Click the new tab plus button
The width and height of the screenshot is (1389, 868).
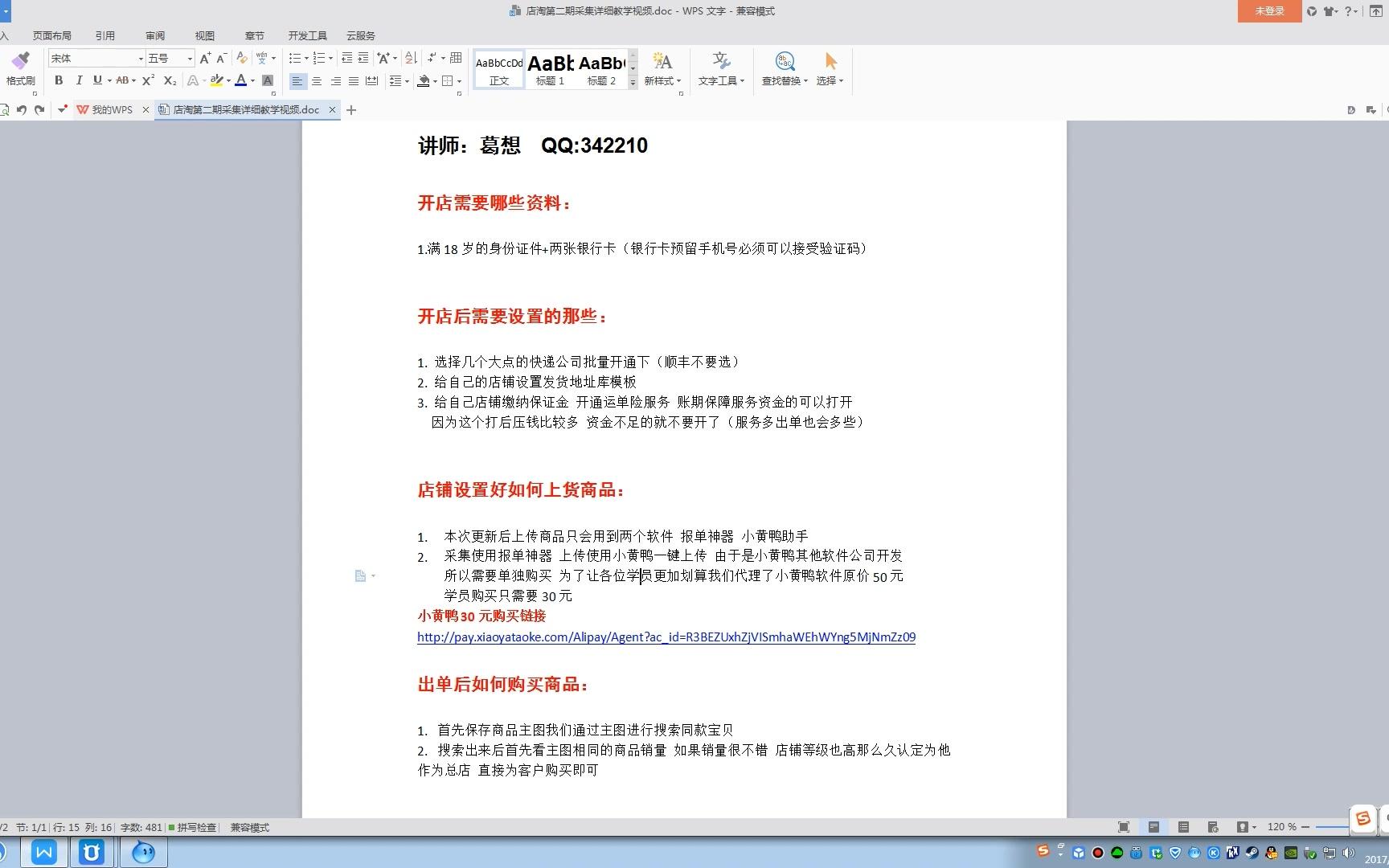click(351, 110)
